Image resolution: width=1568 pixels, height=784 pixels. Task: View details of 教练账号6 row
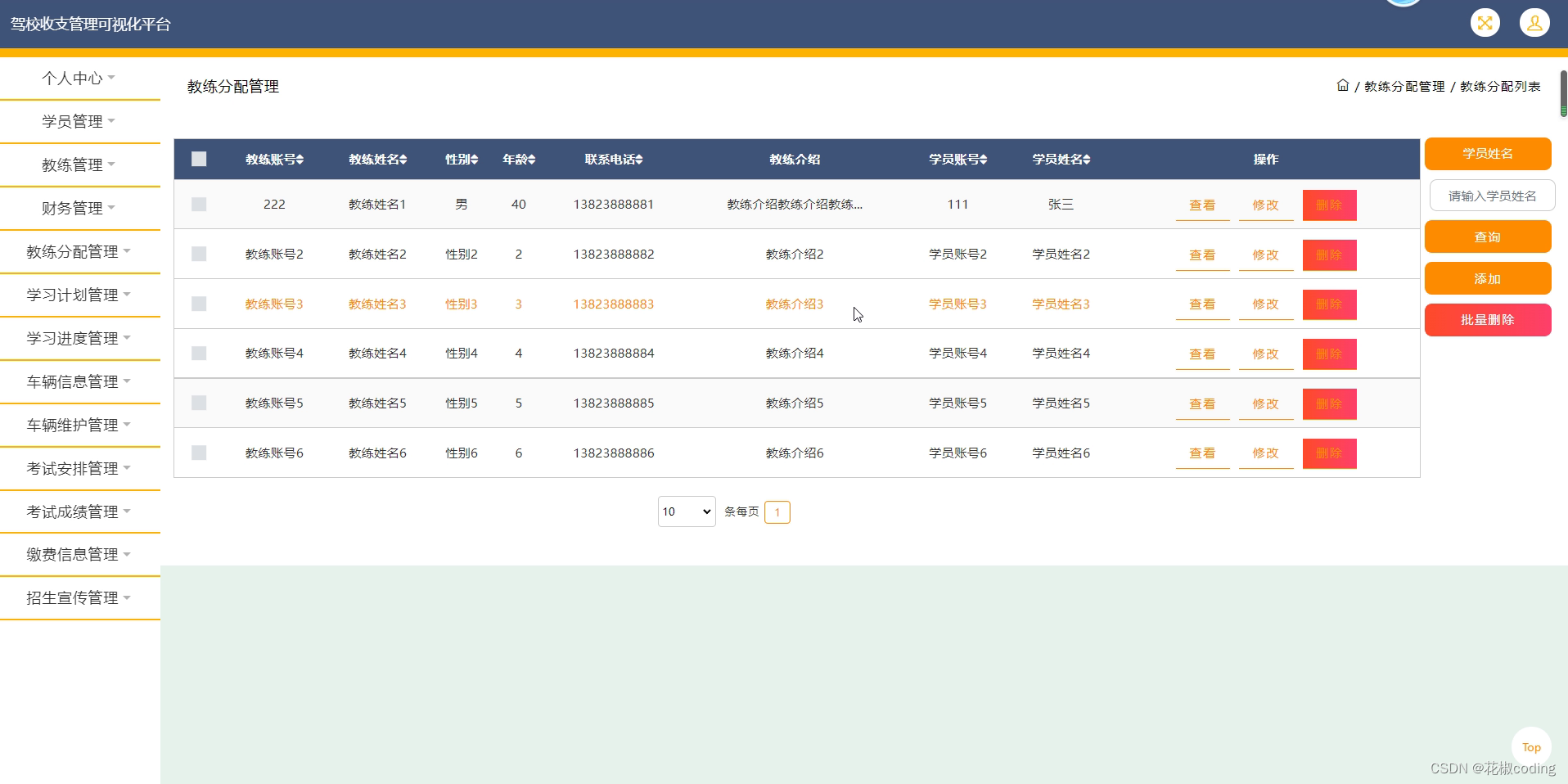1202,453
